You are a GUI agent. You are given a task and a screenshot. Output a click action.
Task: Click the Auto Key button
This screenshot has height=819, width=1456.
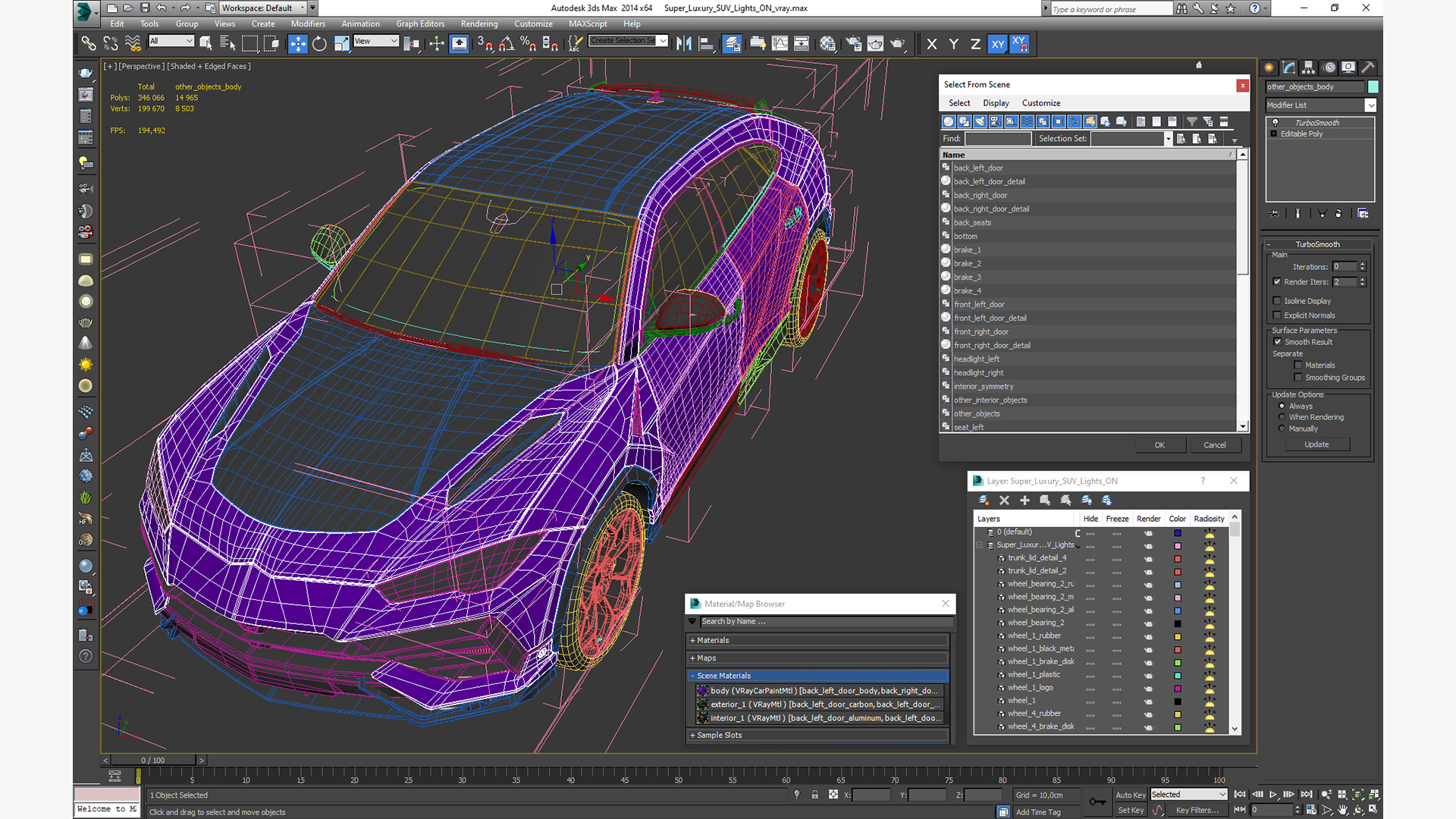point(1130,795)
